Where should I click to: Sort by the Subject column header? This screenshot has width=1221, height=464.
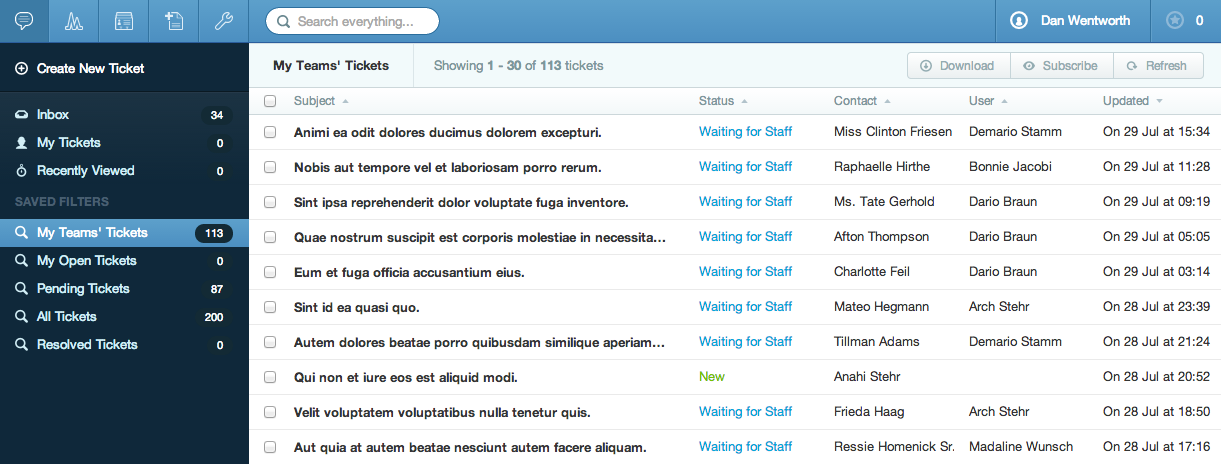[x=321, y=101]
